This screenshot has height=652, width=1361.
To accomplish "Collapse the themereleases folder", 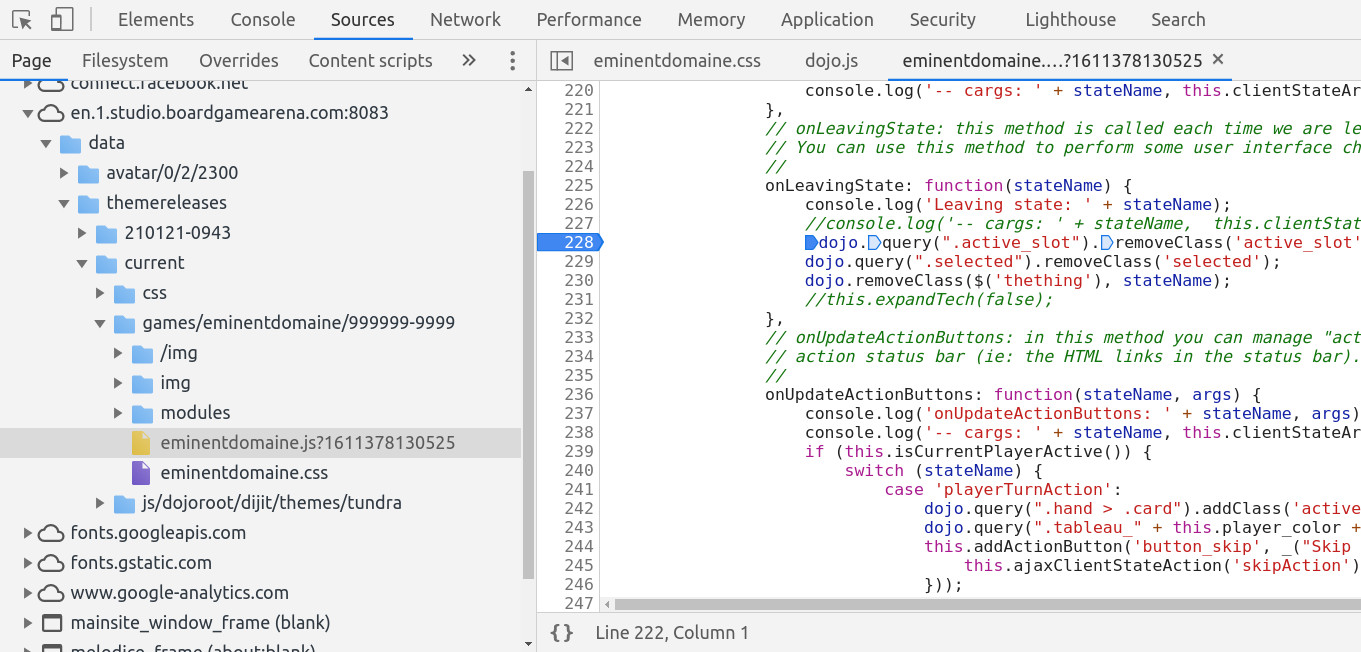I will coord(65,203).
